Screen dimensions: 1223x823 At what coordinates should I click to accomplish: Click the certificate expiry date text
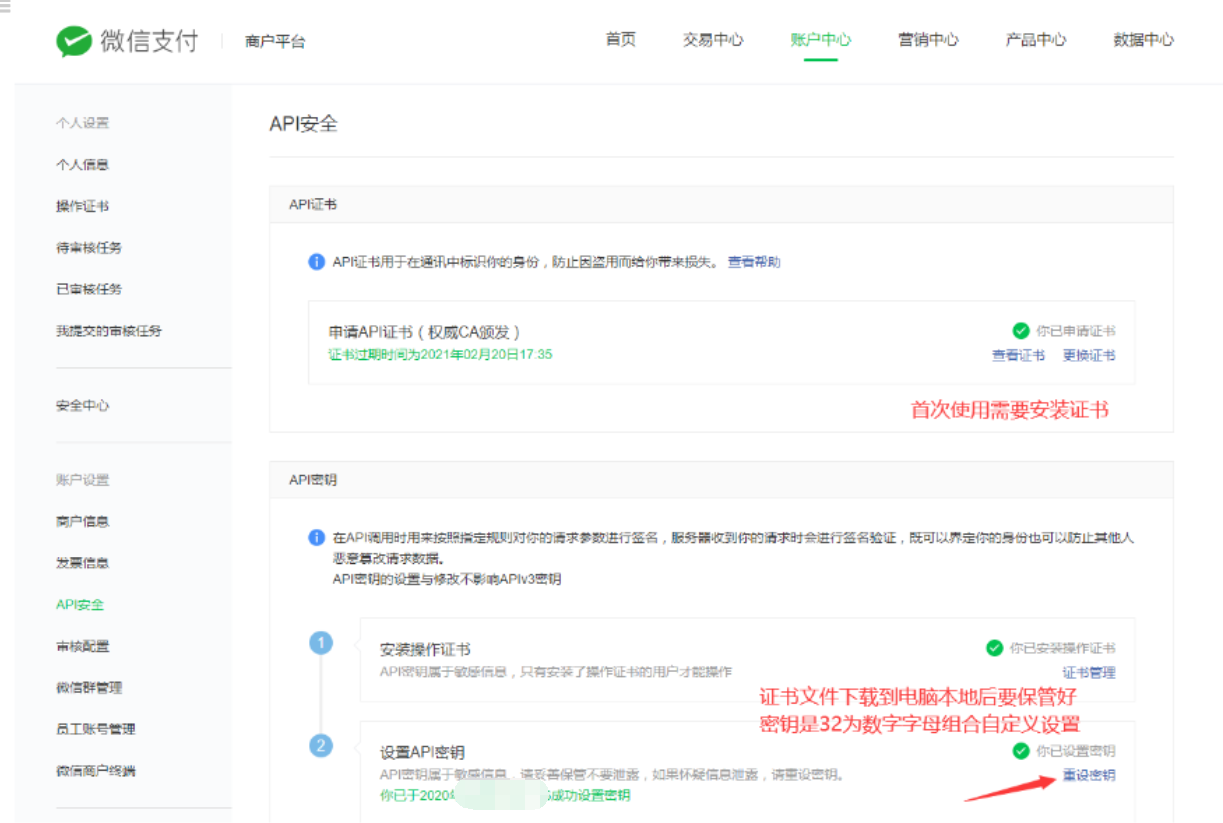coord(441,355)
